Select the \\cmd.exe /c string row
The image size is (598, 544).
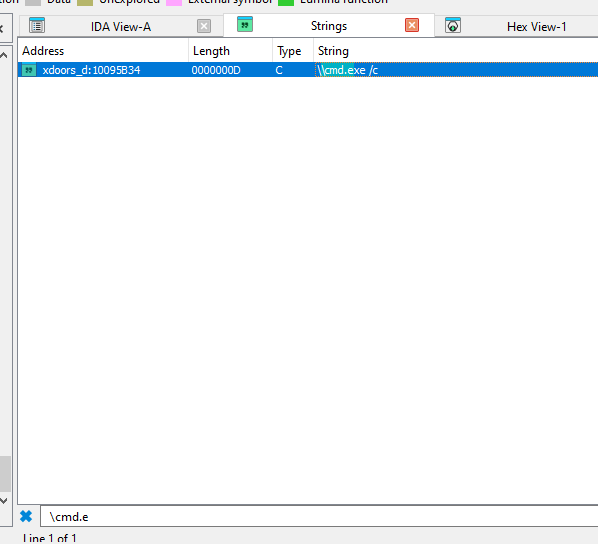click(x=308, y=70)
